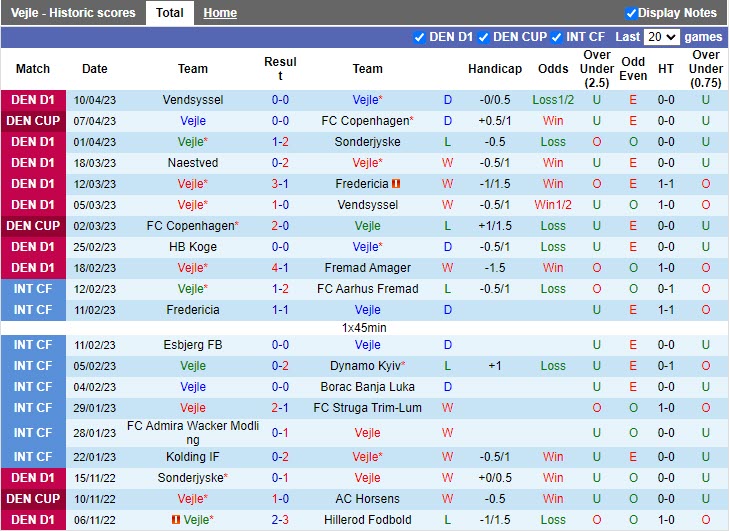Open FC Copenhagen* in the 07/04/23 match

367,121
